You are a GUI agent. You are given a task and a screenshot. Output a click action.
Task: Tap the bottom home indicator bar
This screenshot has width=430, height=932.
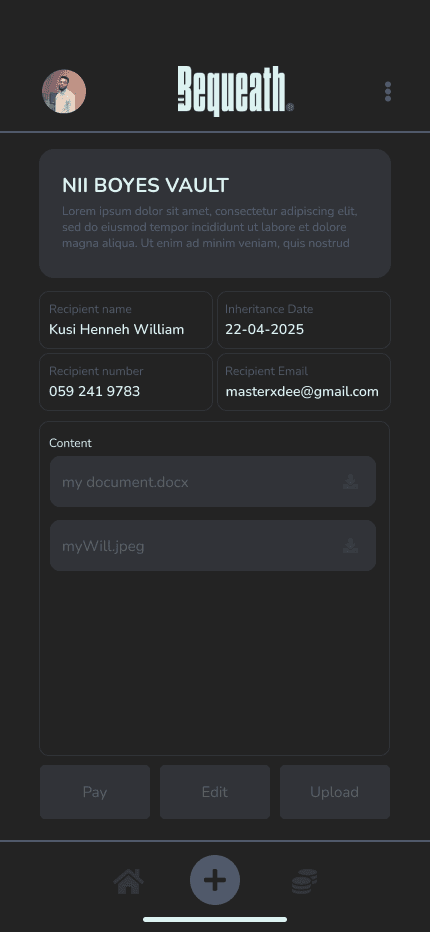tap(215, 920)
